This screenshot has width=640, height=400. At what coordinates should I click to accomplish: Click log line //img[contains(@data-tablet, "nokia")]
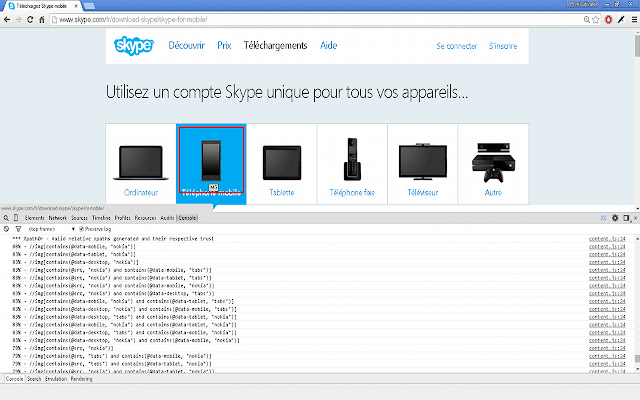[x=74, y=254]
